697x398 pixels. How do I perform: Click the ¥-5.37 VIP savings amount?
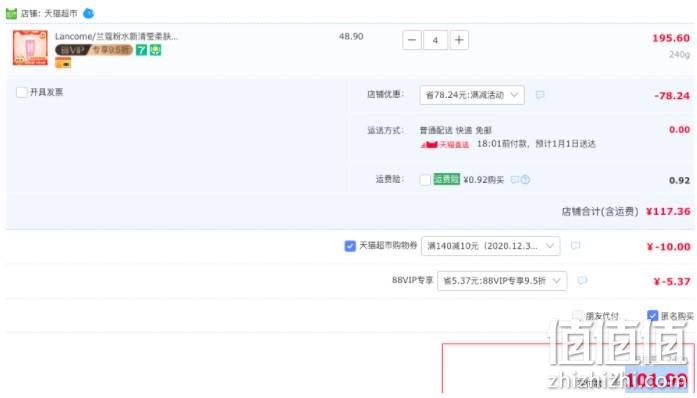coord(672,281)
